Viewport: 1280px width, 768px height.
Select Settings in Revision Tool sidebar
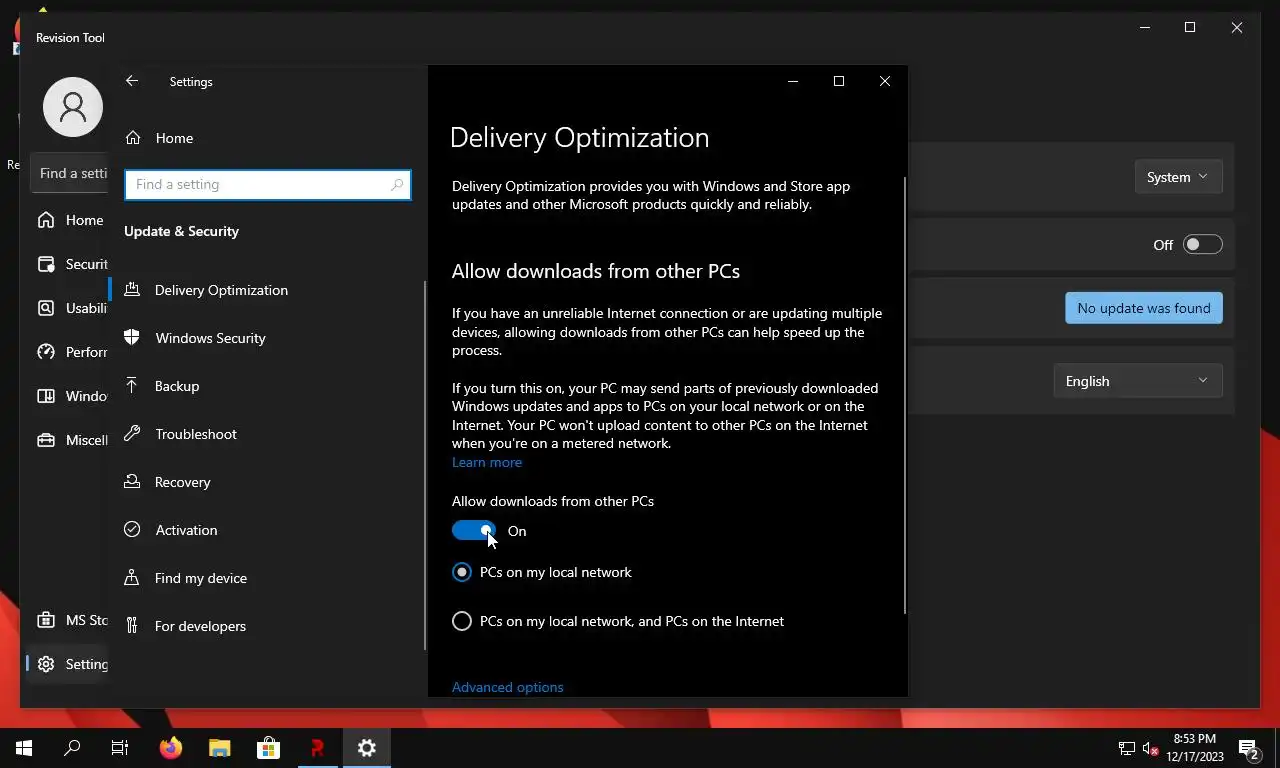tap(69, 664)
